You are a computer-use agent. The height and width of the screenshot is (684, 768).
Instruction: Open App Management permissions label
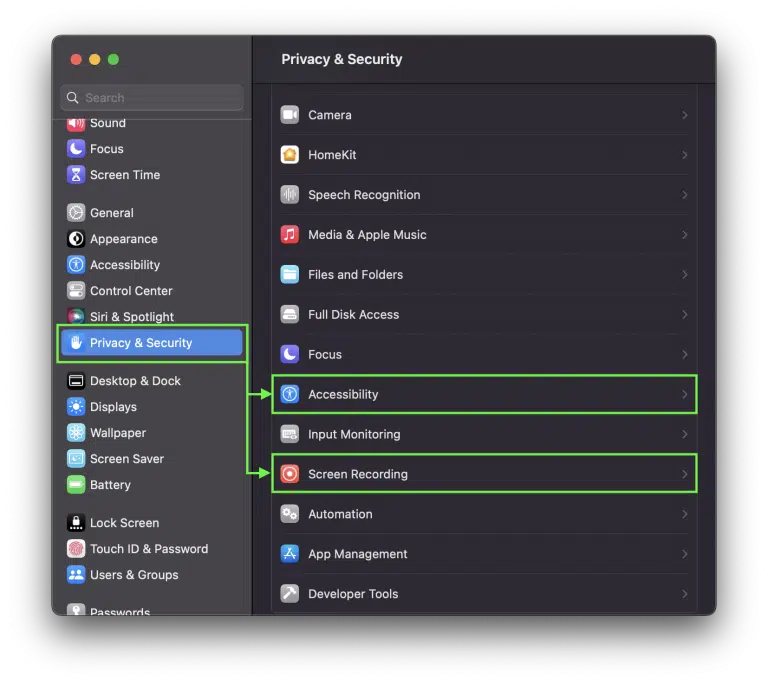tap(358, 554)
